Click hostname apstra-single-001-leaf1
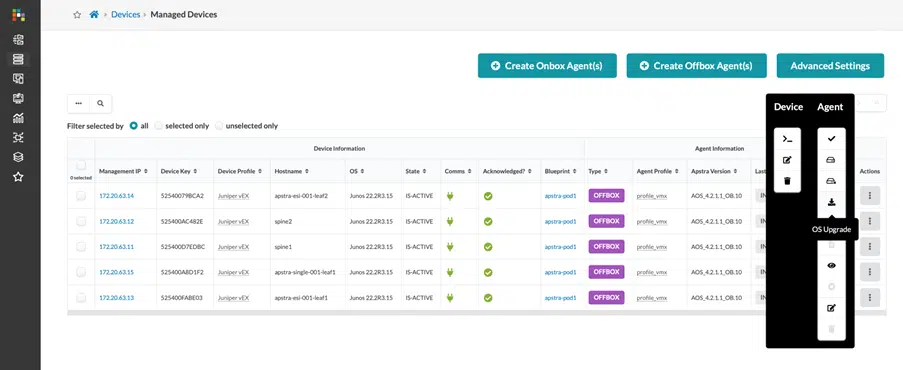The image size is (903, 370). pos(305,272)
